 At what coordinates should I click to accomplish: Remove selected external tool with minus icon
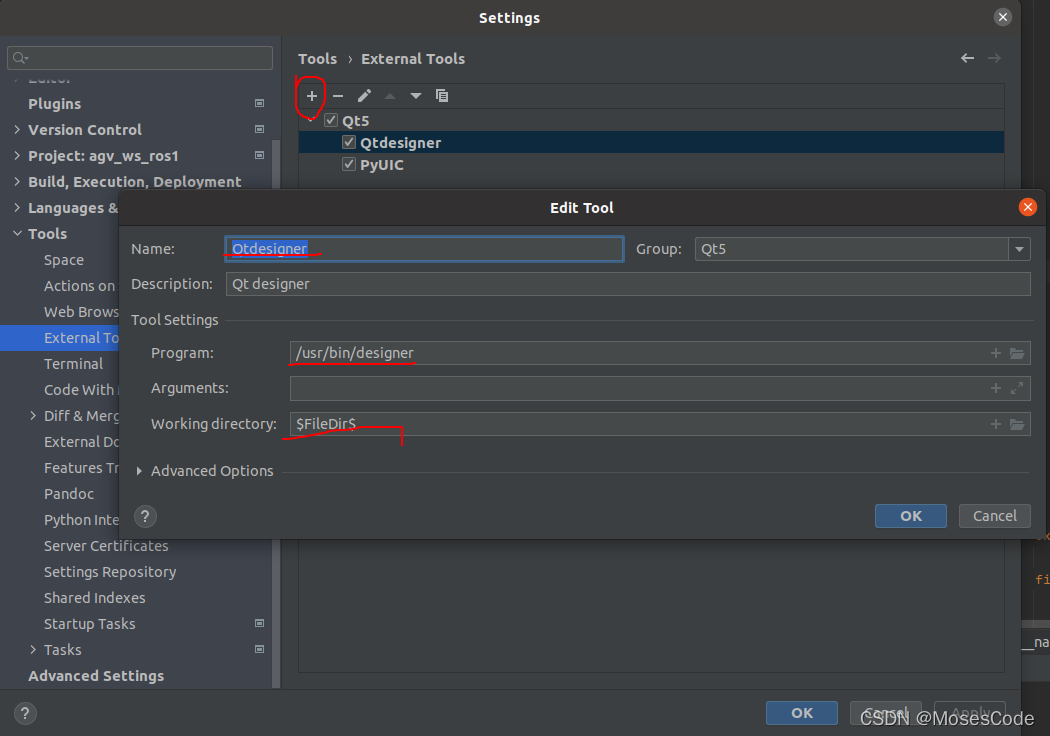[x=338, y=96]
